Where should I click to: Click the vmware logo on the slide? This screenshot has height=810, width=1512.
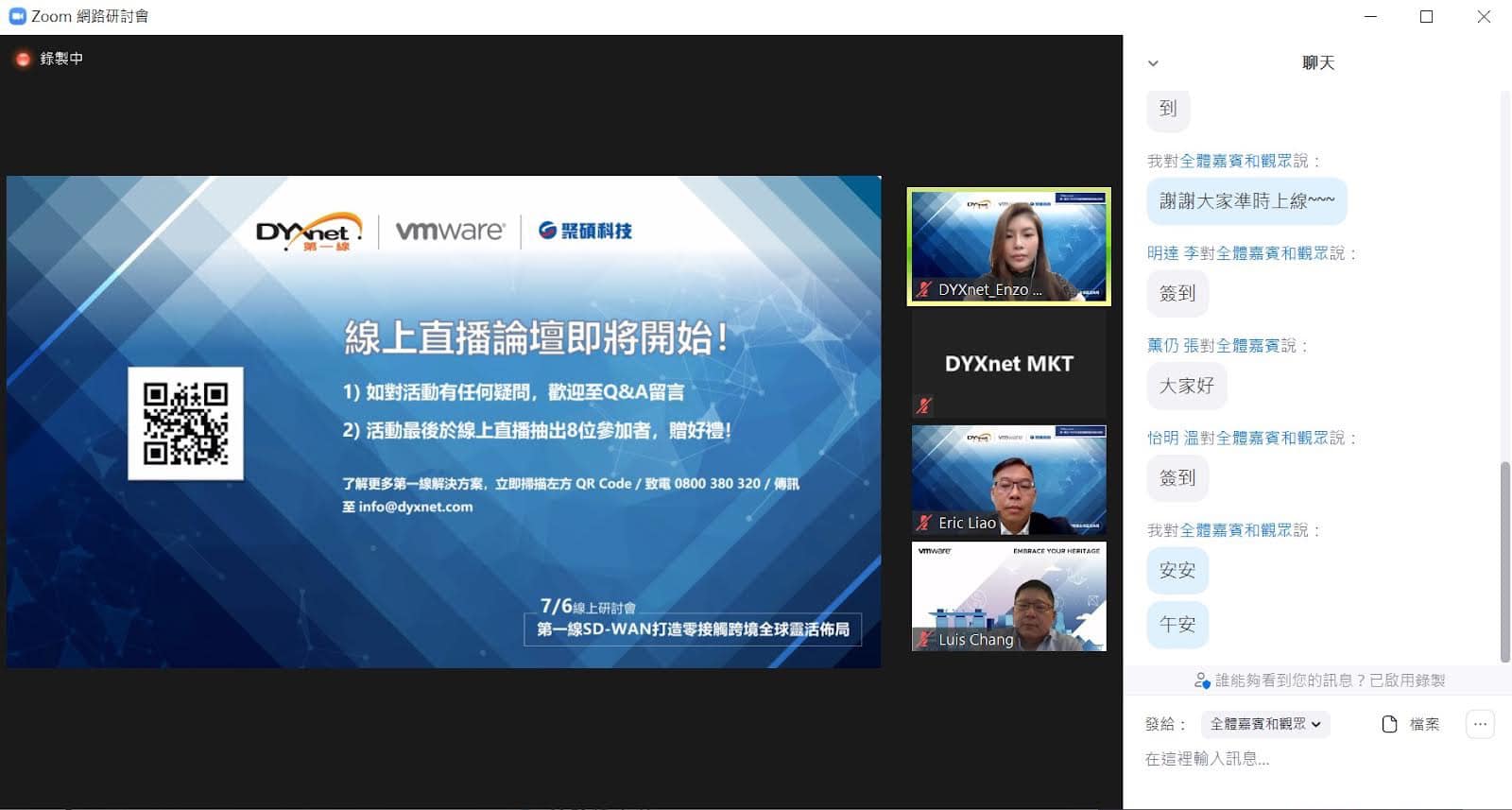tap(450, 231)
